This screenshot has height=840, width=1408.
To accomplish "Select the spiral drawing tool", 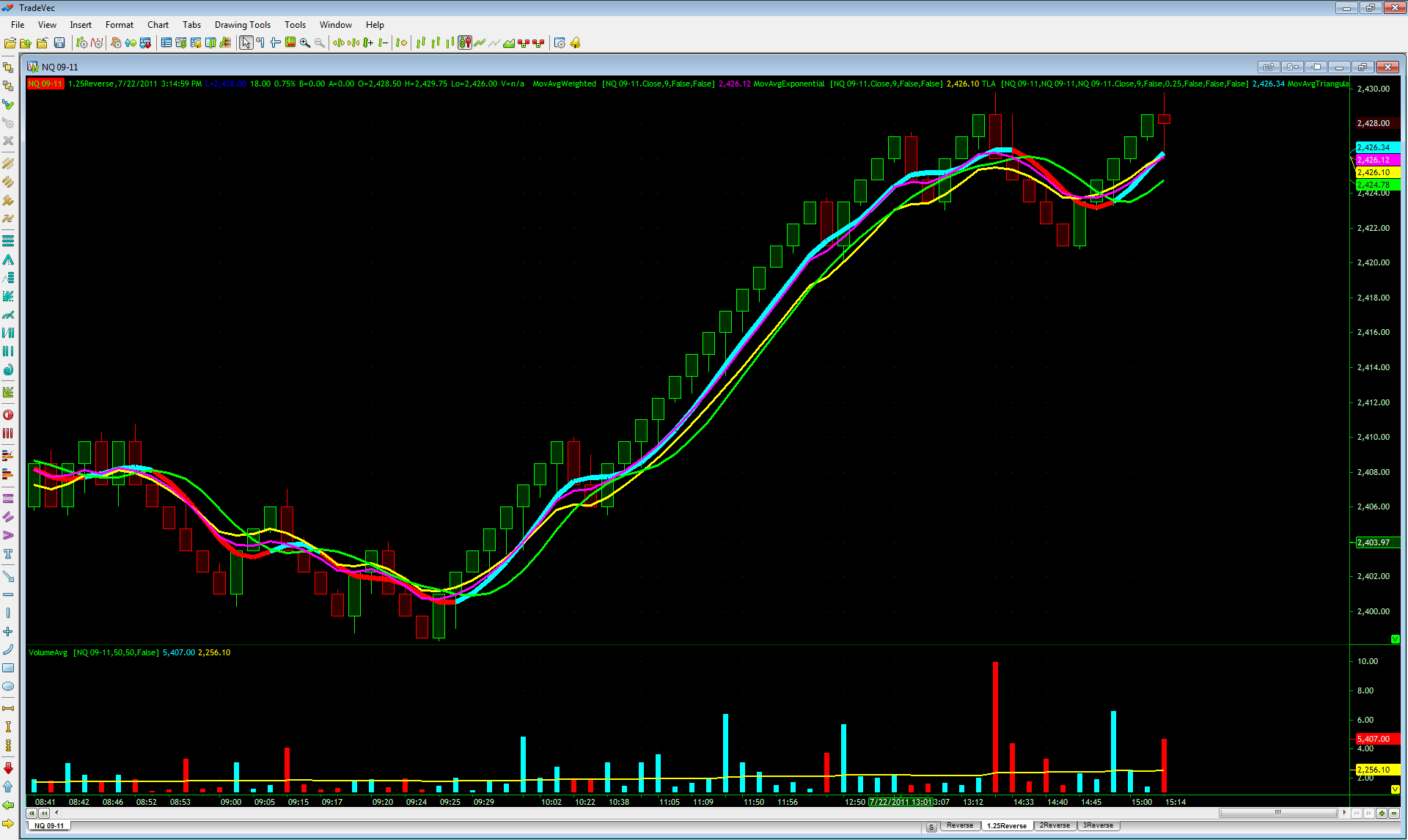I will (x=8, y=370).
